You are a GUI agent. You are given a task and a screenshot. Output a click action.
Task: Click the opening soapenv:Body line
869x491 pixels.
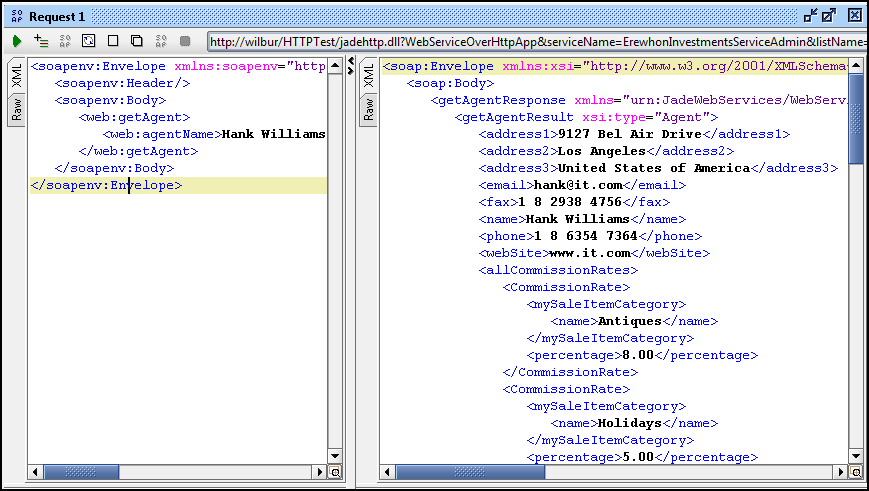[110, 100]
